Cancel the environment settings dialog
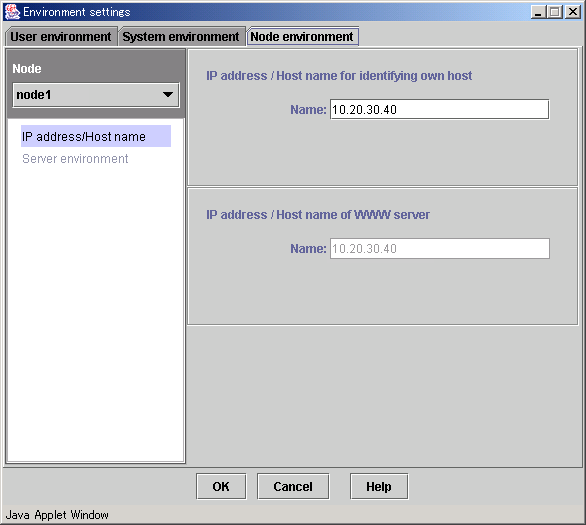This screenshot has height=525, width=586. pyautogui.click(x=293, y=487)
